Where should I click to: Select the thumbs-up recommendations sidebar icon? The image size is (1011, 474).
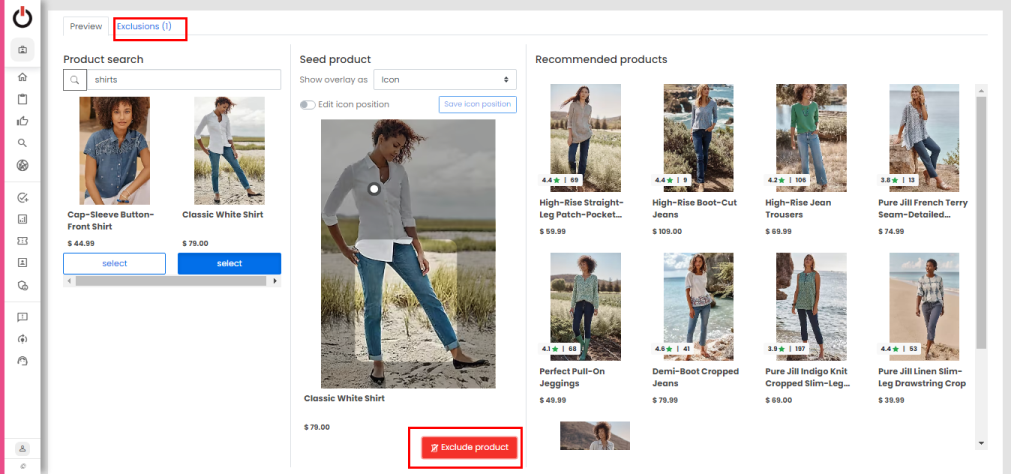point(22,121)
